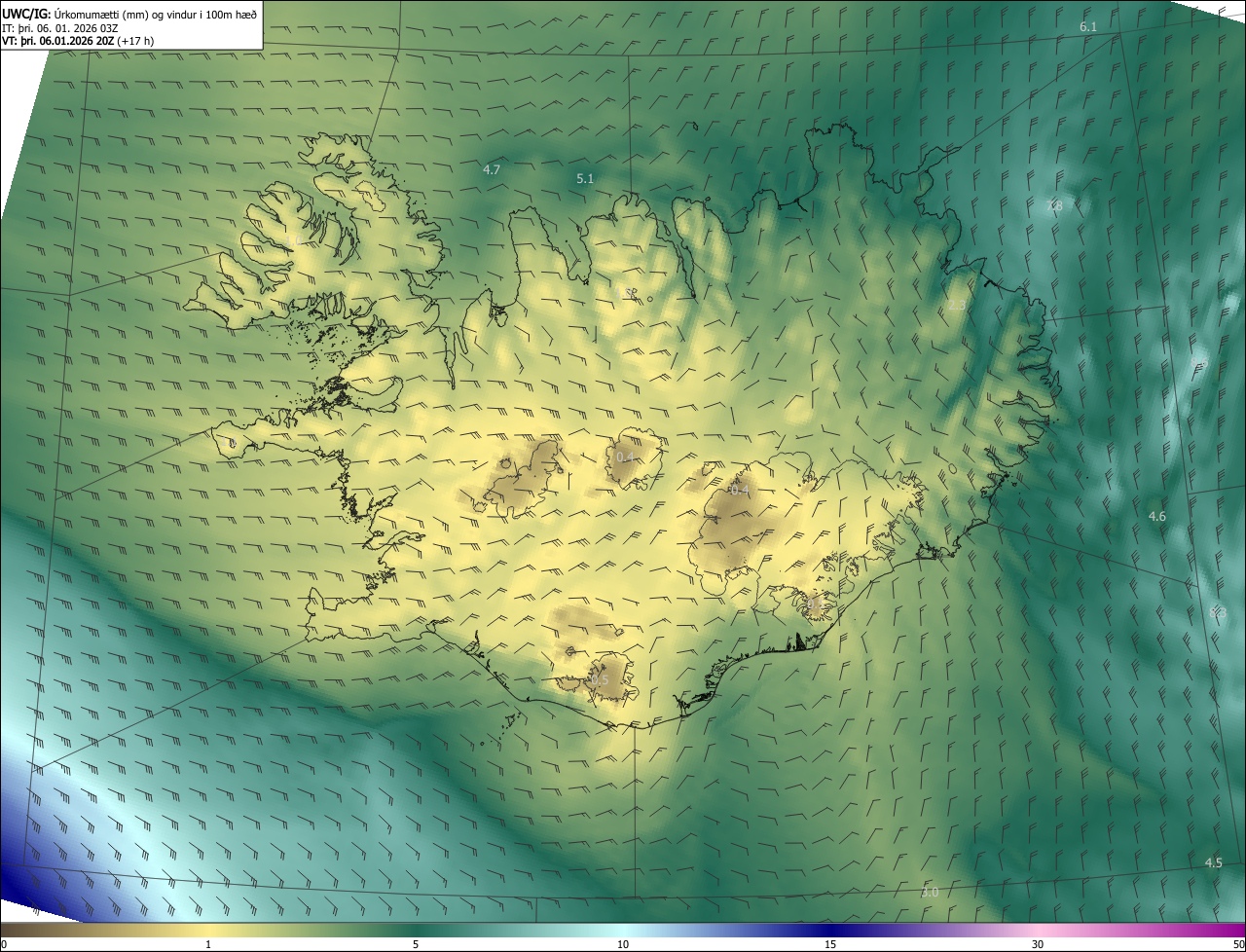Click the 0.5 value on Mýrdalsjökull glacier

599,680
